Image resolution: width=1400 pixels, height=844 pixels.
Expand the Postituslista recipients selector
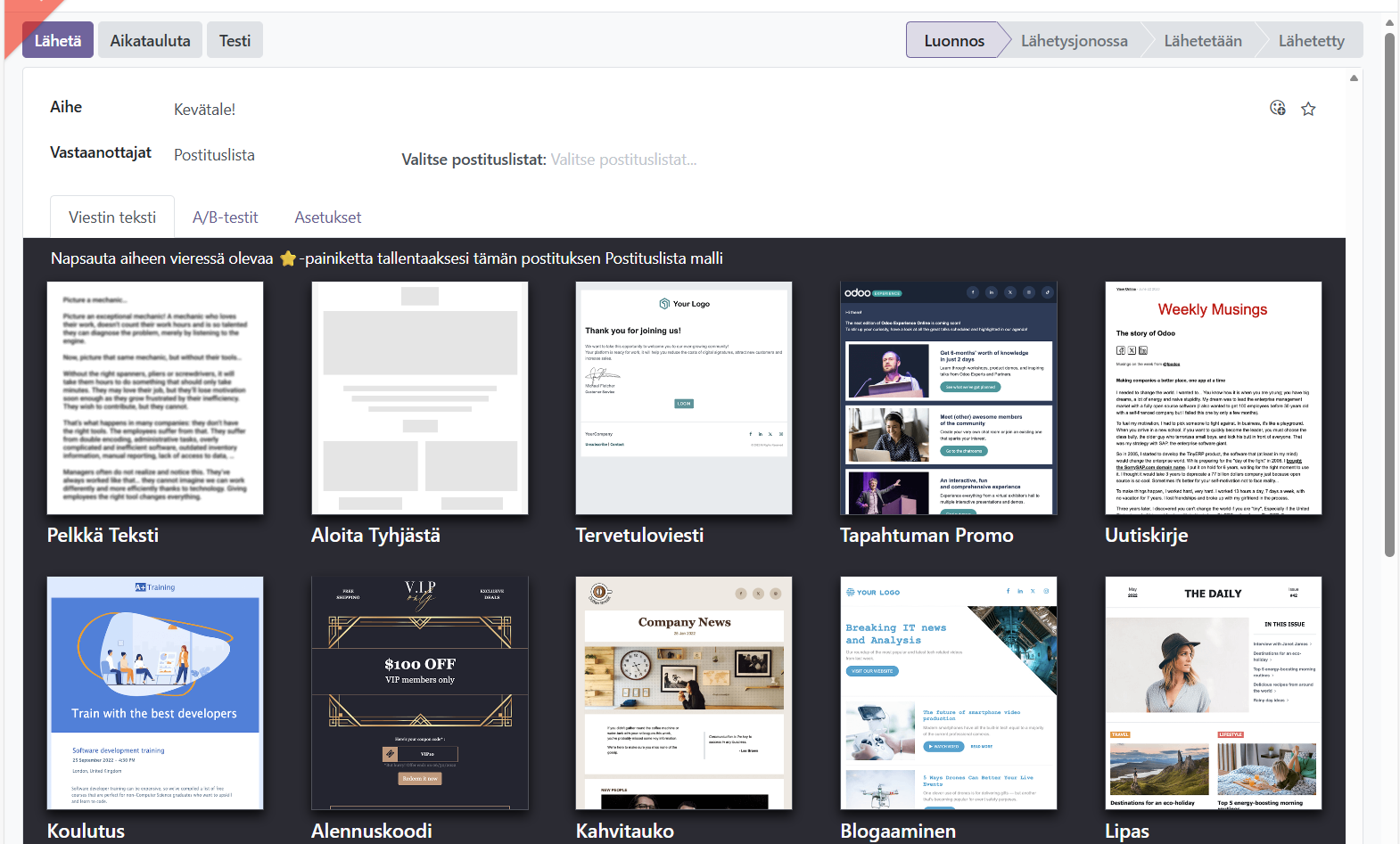coord(214,155)
